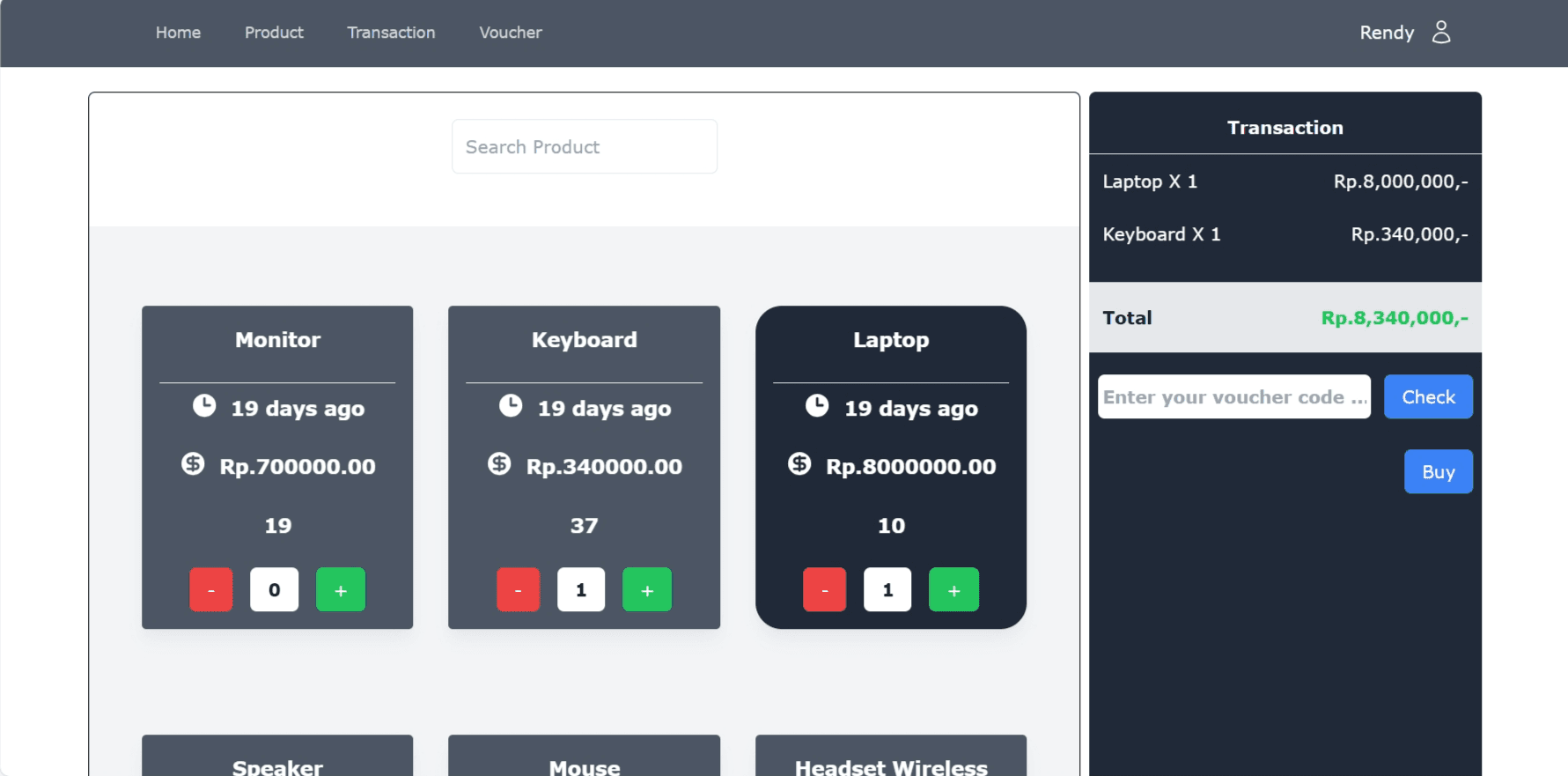
Task: Click the dollar icon on Laptop card
Action: (x=799, y=464)
